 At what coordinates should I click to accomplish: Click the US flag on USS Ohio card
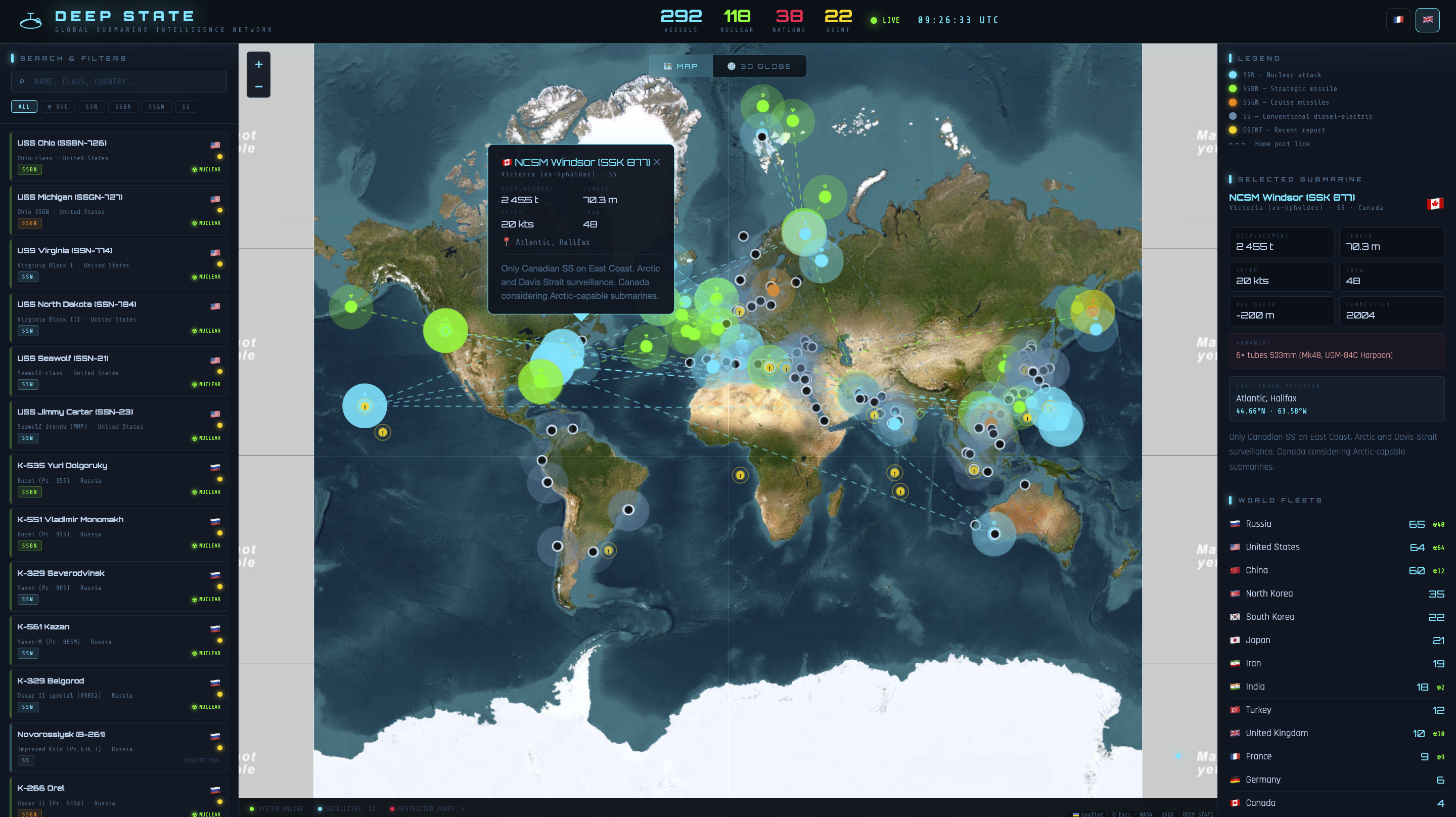tap(215, 145)
